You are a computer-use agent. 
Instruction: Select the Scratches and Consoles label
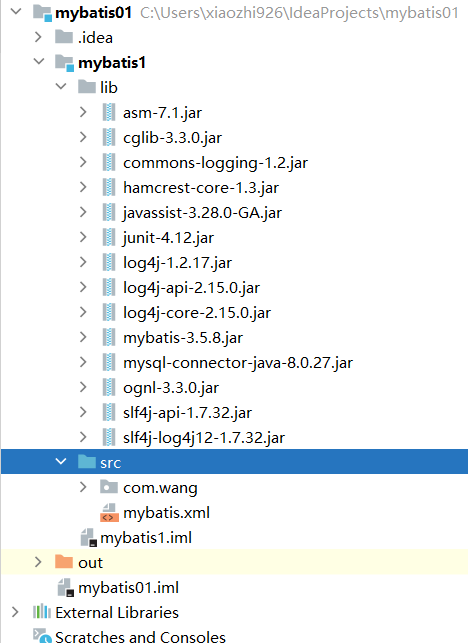140,636
